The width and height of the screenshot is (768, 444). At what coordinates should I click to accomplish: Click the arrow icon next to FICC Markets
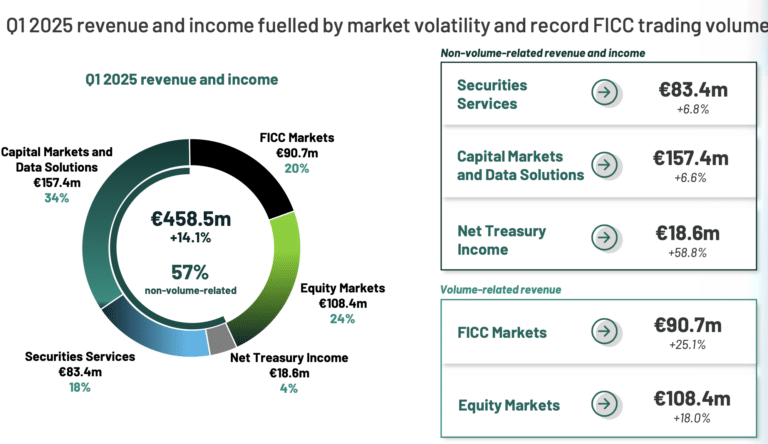[604, 331]
